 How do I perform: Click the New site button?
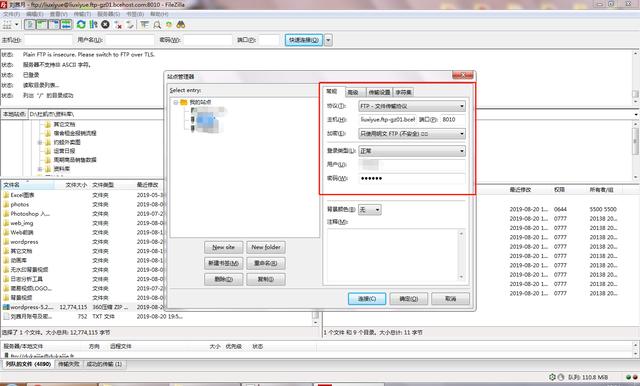click(223, 247)
